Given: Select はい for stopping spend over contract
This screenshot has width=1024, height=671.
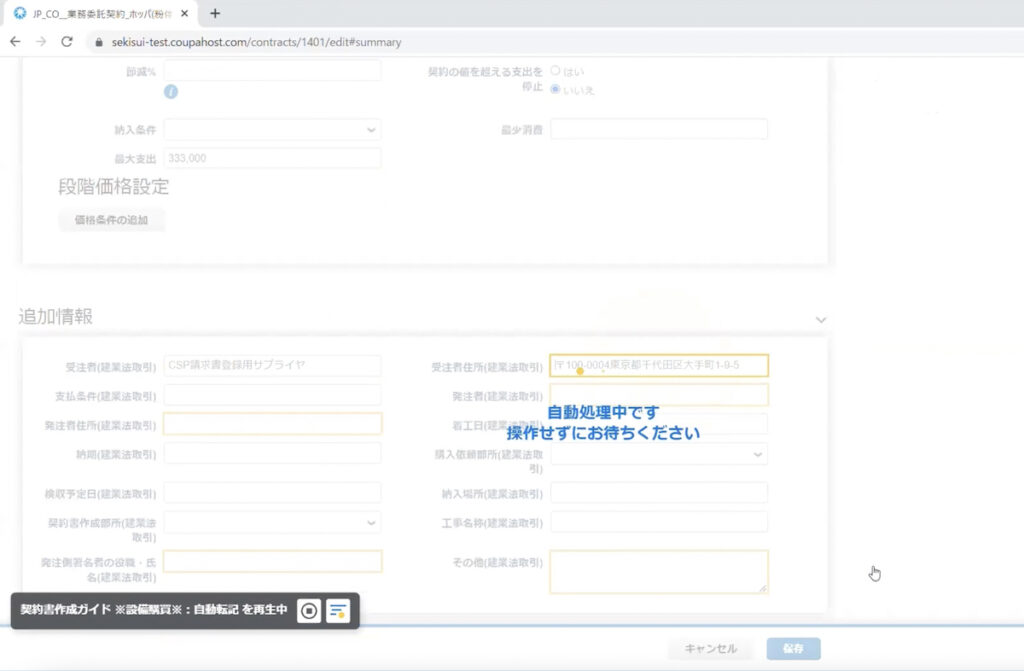Looking at the screenshot, I should click(555, 71).
